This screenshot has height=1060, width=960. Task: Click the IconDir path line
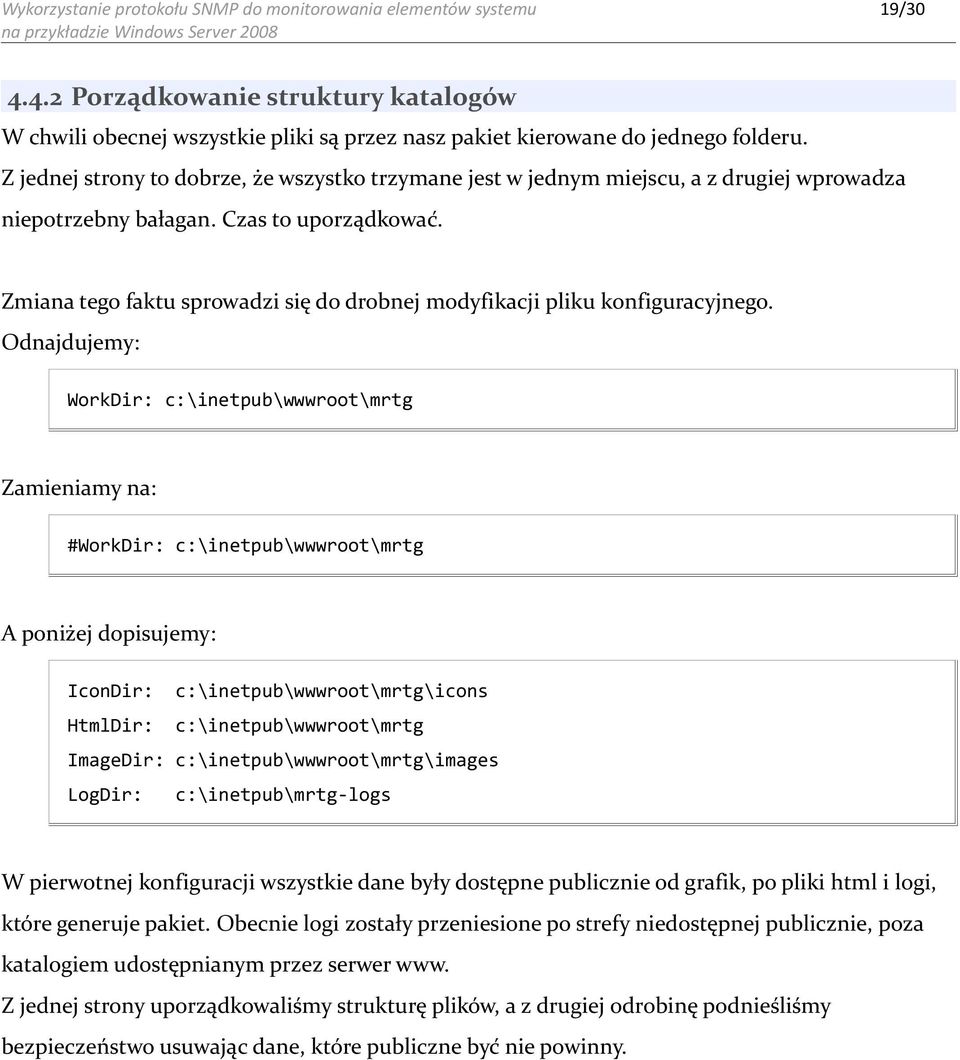point(277,691)
